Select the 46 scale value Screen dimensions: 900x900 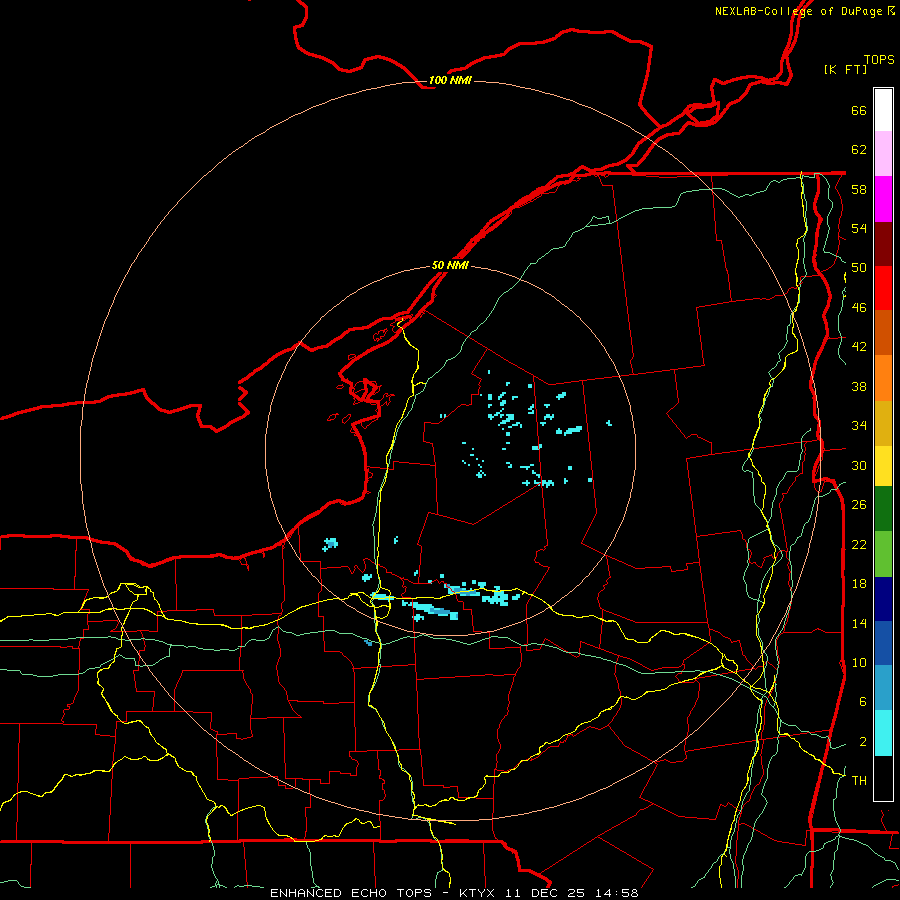(x=859, y=307)
